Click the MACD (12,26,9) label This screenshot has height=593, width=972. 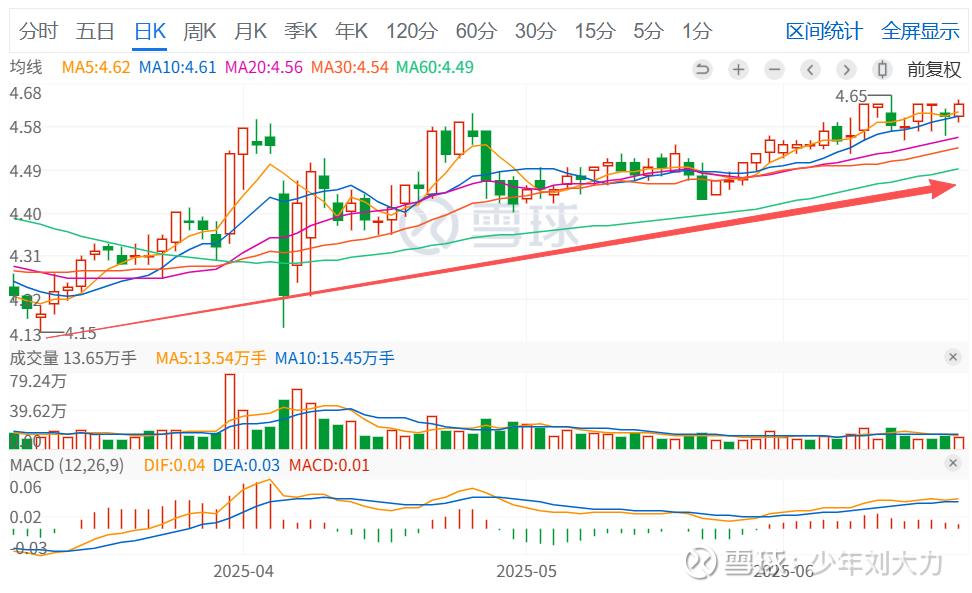point(67,465)
